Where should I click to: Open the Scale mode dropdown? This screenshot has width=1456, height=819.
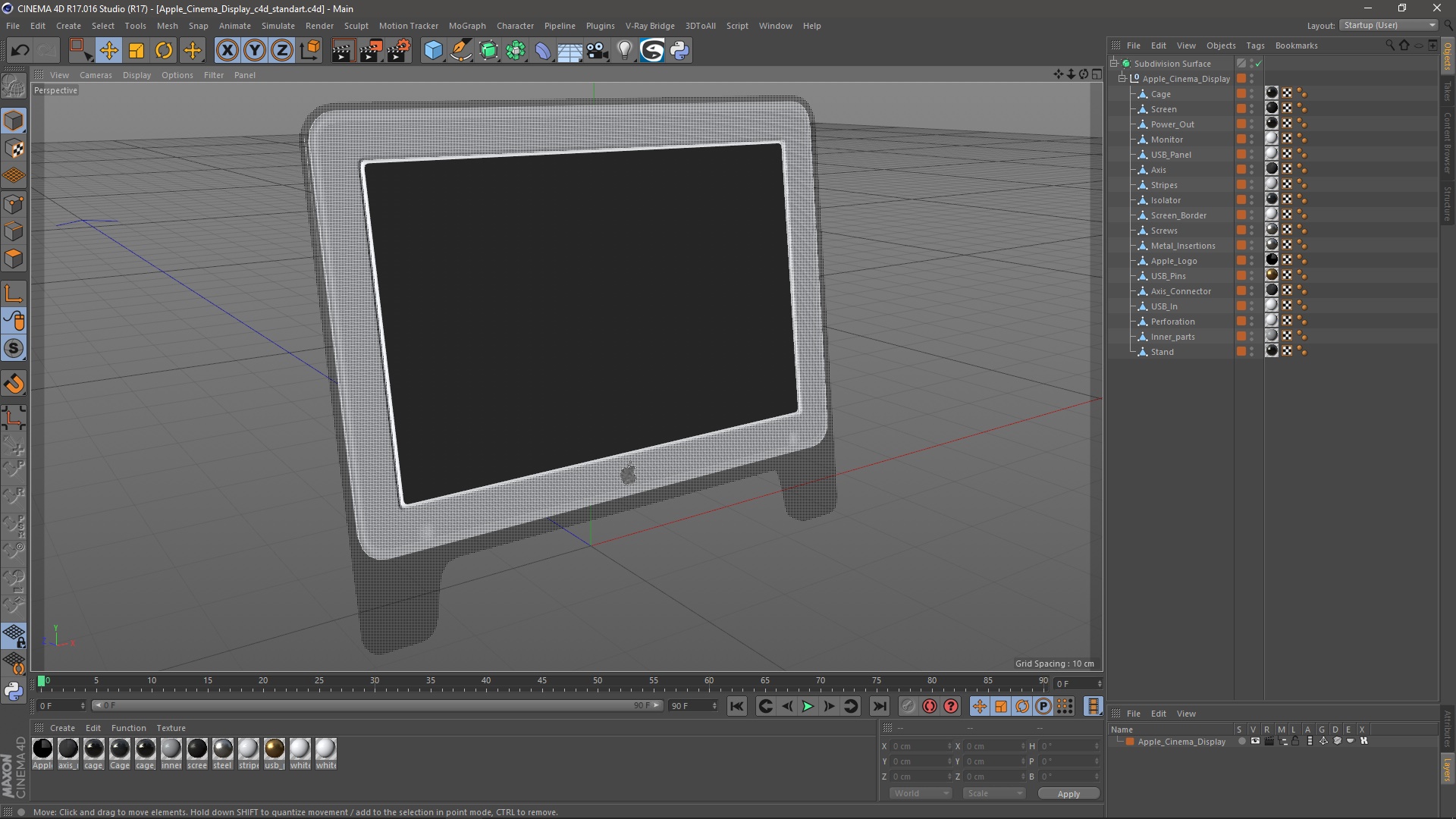point(993,793)
